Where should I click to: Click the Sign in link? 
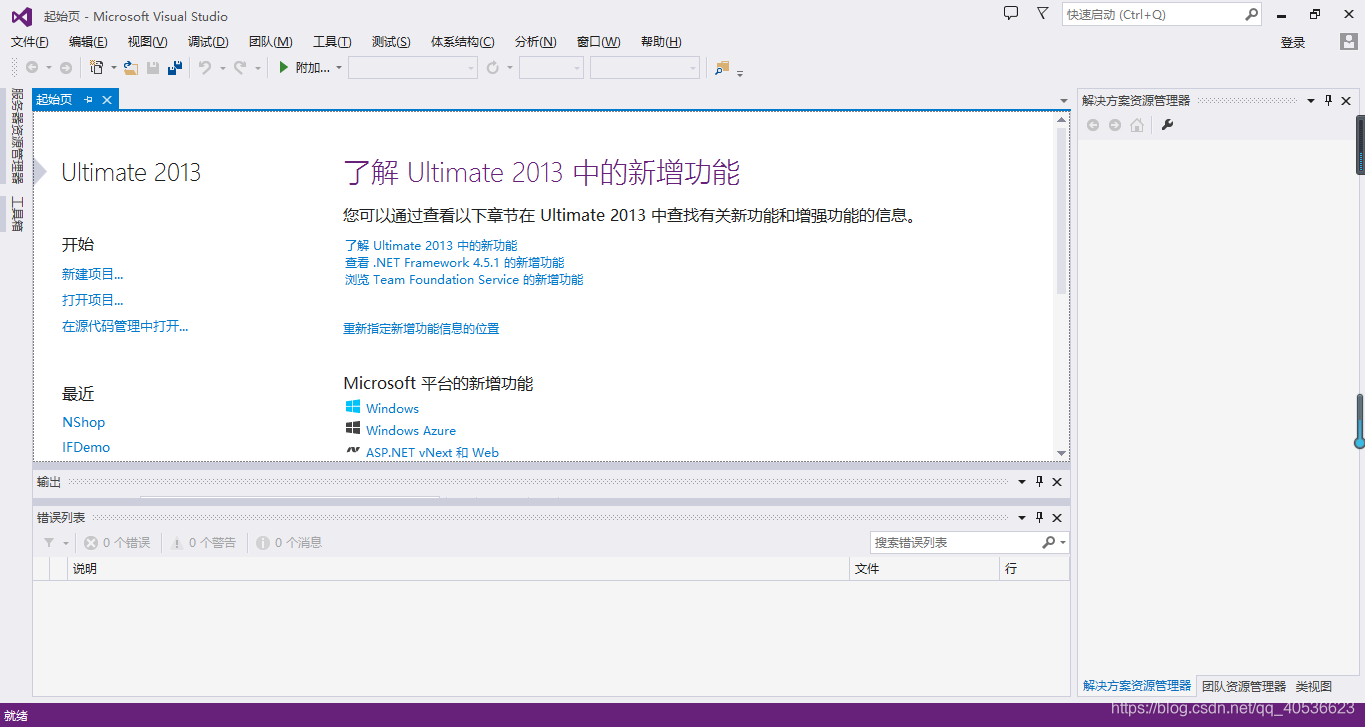pos(1293,42)
